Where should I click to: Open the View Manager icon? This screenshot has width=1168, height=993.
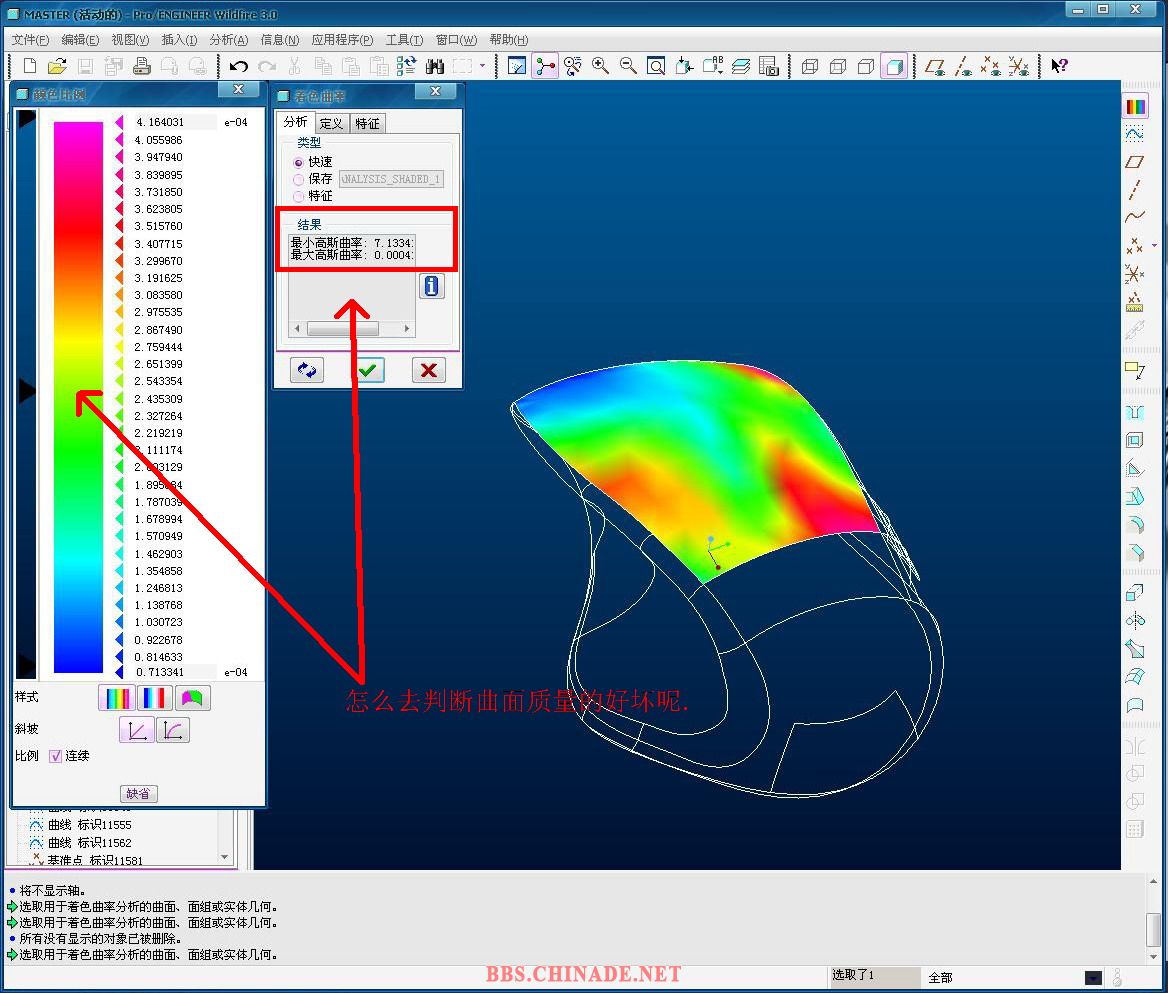[768, 66]
